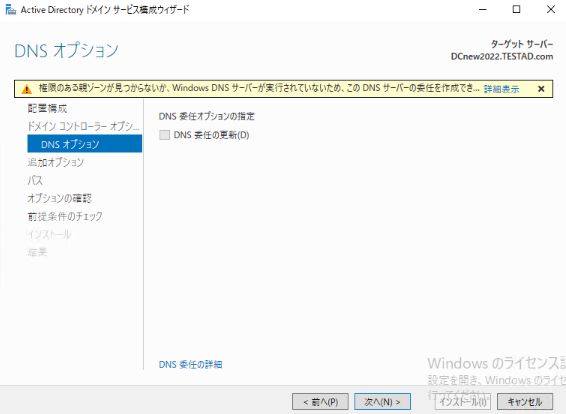The width and height of the screenshot is (566, 414).
Task: Click the orange warning triangle icon
Action: point(26,89)
